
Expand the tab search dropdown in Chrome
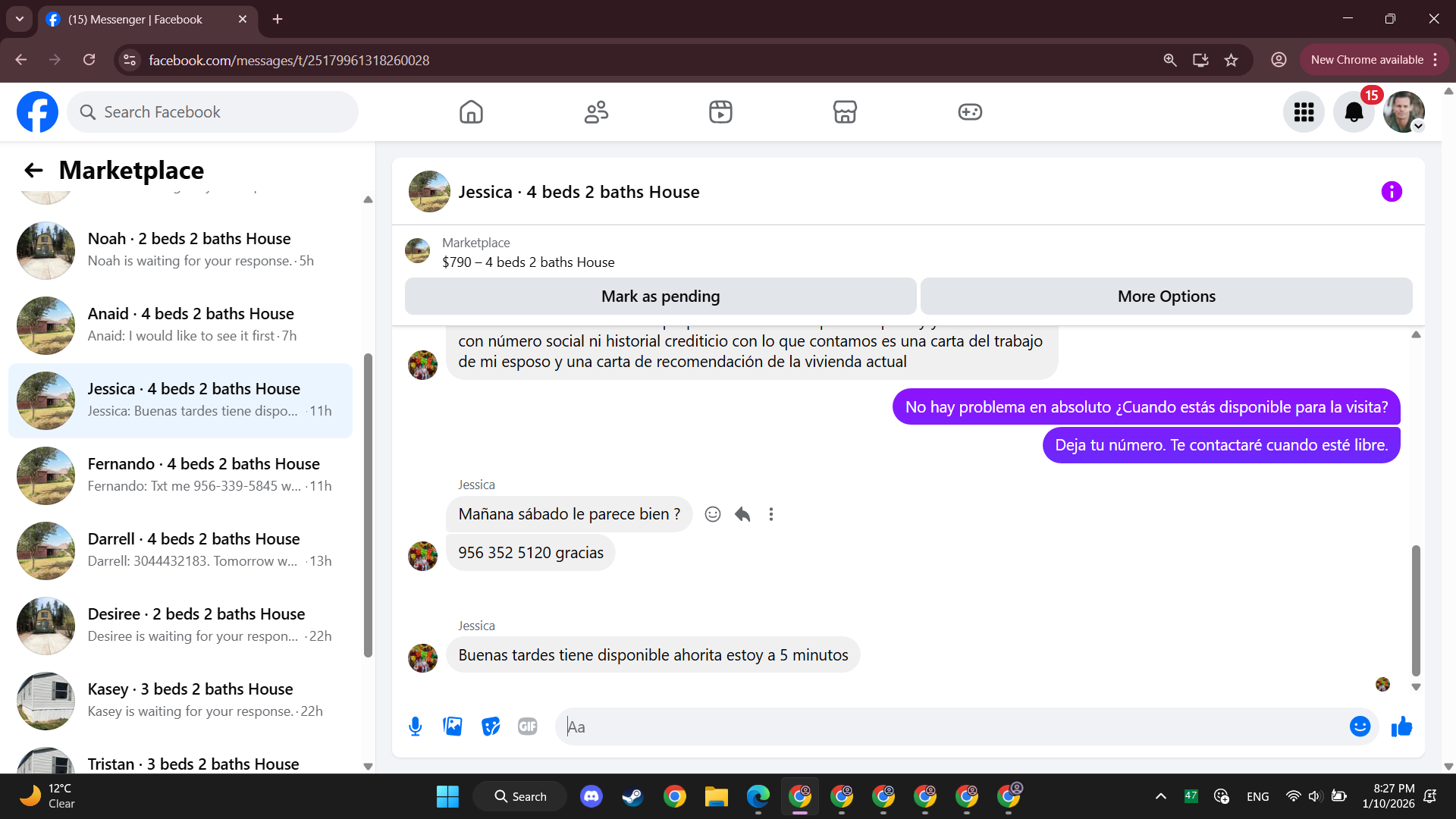coord(20,19)
